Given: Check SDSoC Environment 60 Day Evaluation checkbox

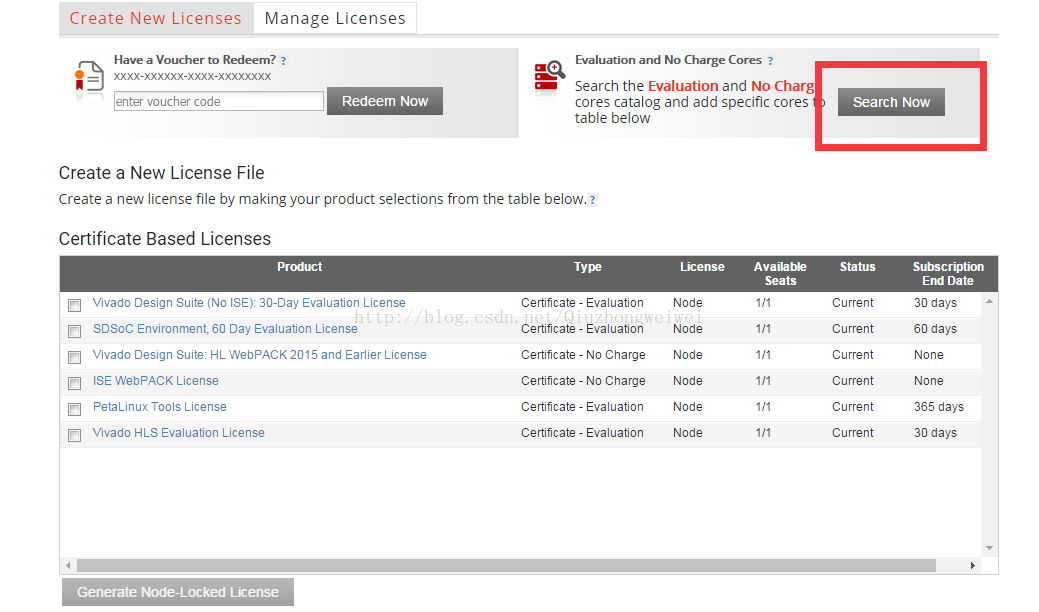Looking at the screenshot, I should (x=74, y=331).
